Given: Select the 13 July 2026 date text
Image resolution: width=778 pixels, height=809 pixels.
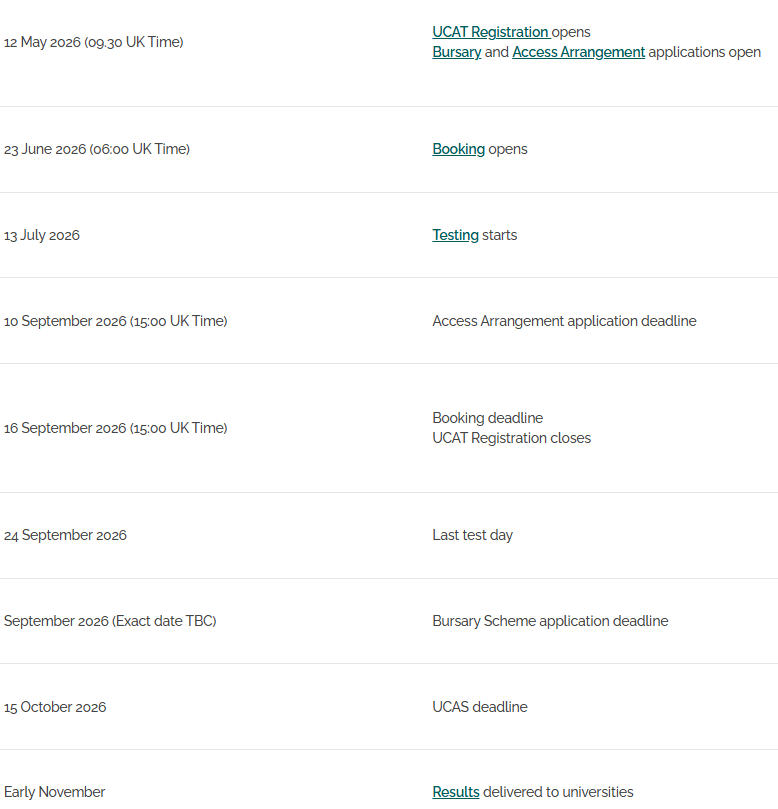Looking at the screenshot, I should pyautogui.click(x=42, y=235).
